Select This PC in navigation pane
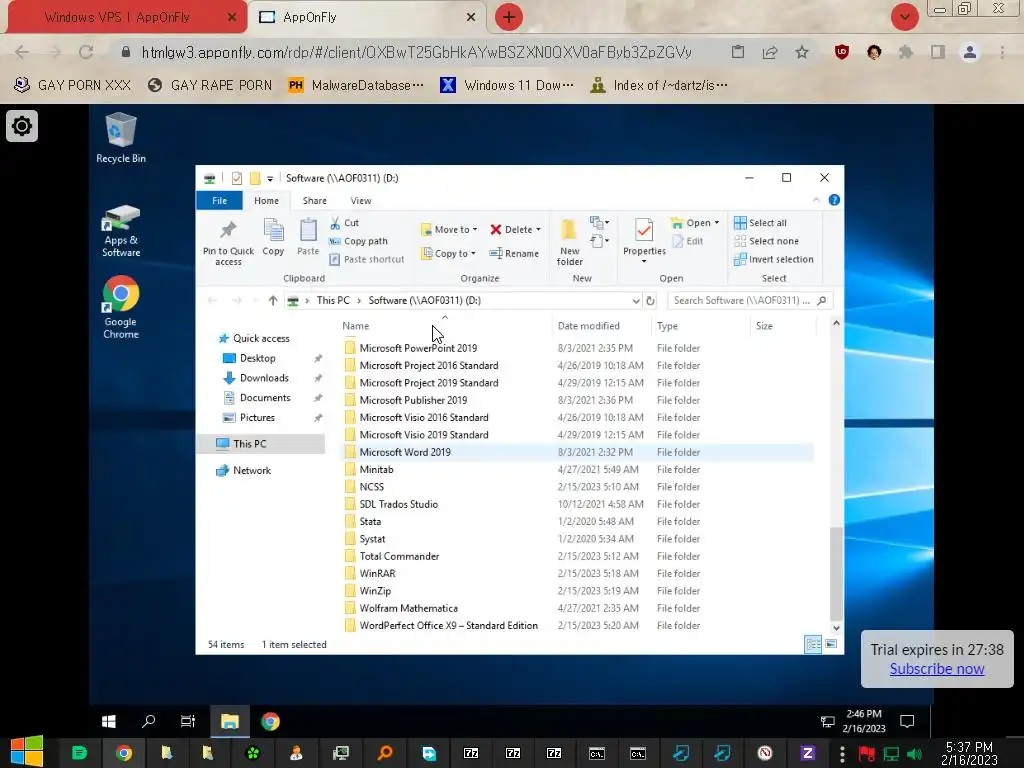This screenshot has height=768, width=1024. click(x=250, y=443)
